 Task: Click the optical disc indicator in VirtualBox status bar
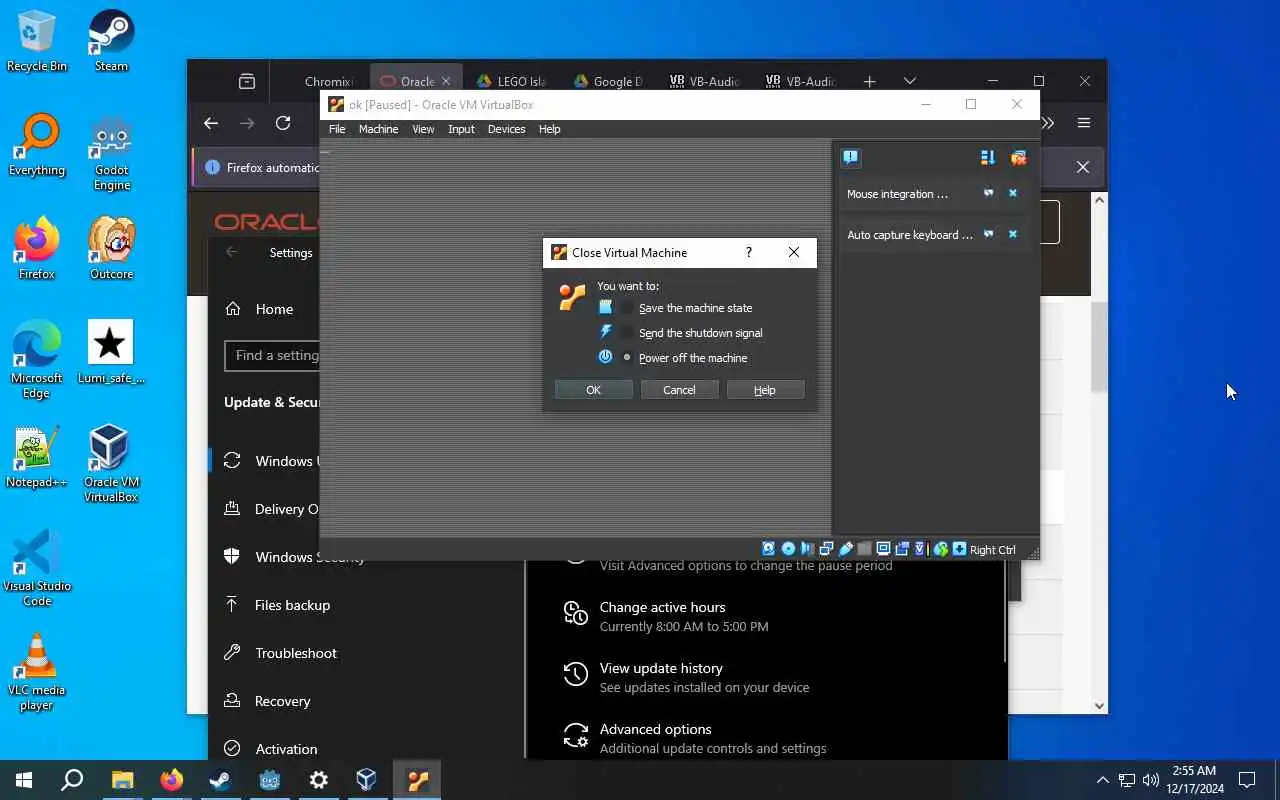click(788, 549)
